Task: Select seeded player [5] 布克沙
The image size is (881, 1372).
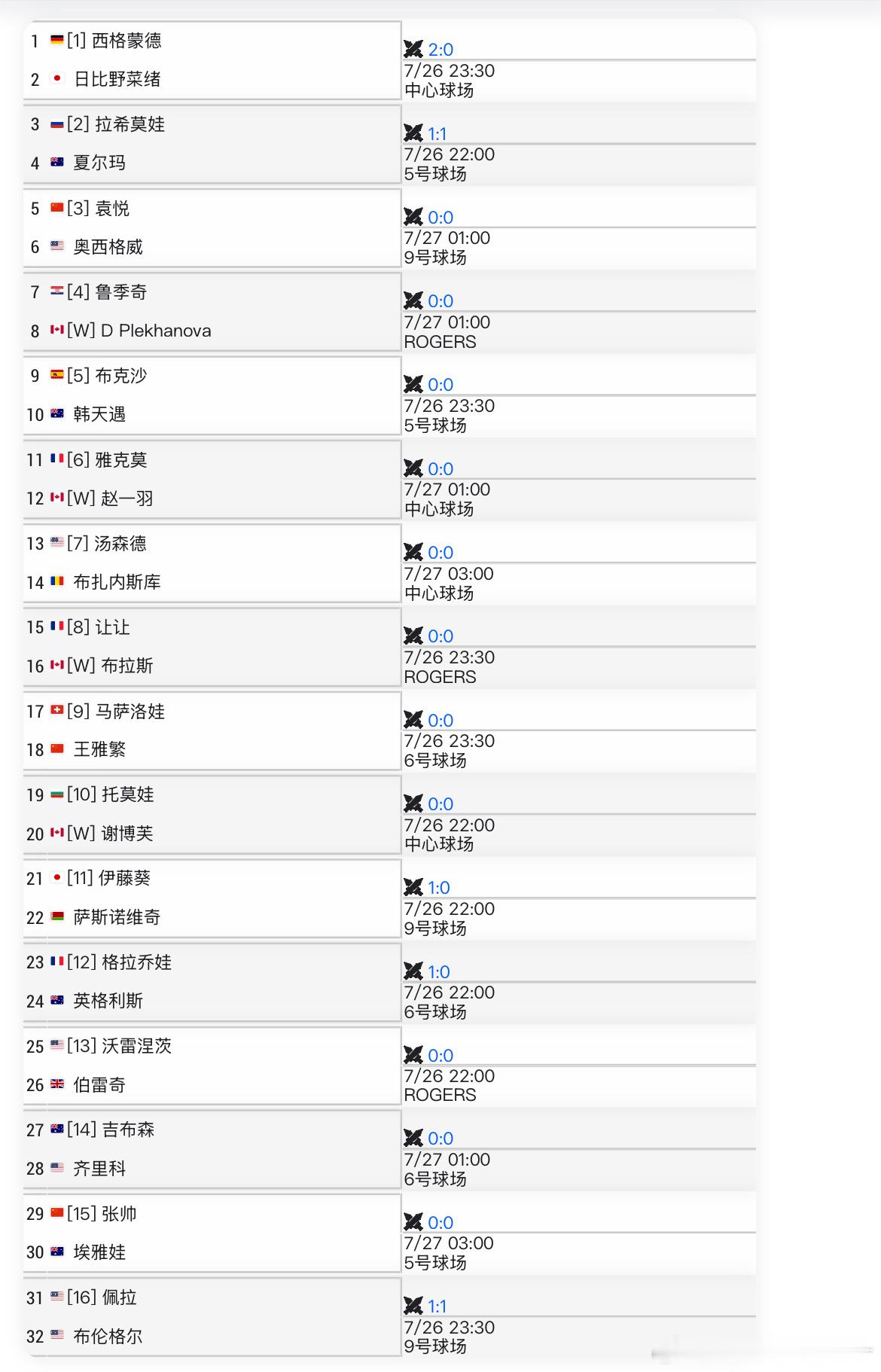Action: 107,376
